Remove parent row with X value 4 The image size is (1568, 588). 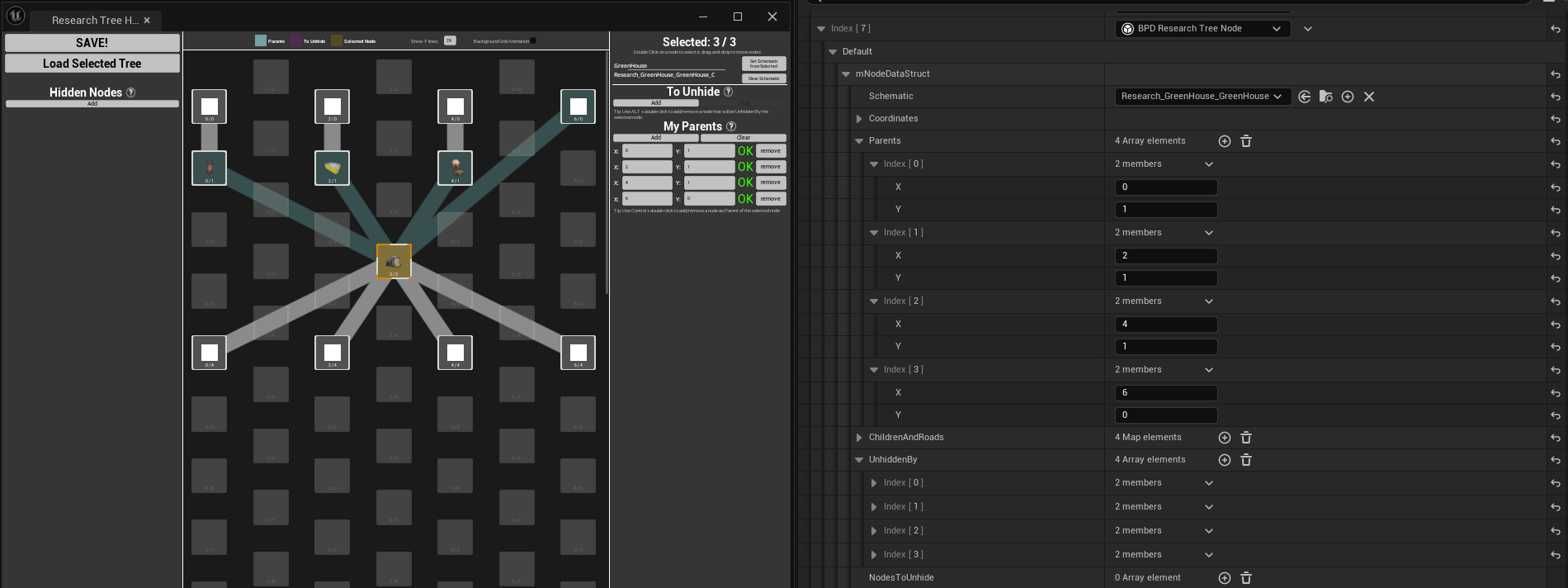(771, 183)
